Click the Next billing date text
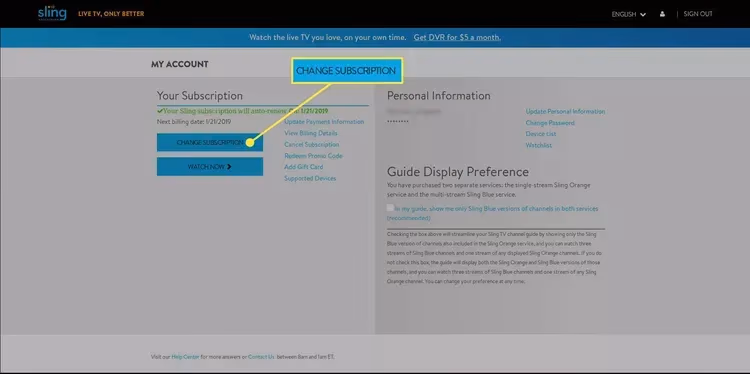Screen dimensions: 750x374 tap(194, 122)
